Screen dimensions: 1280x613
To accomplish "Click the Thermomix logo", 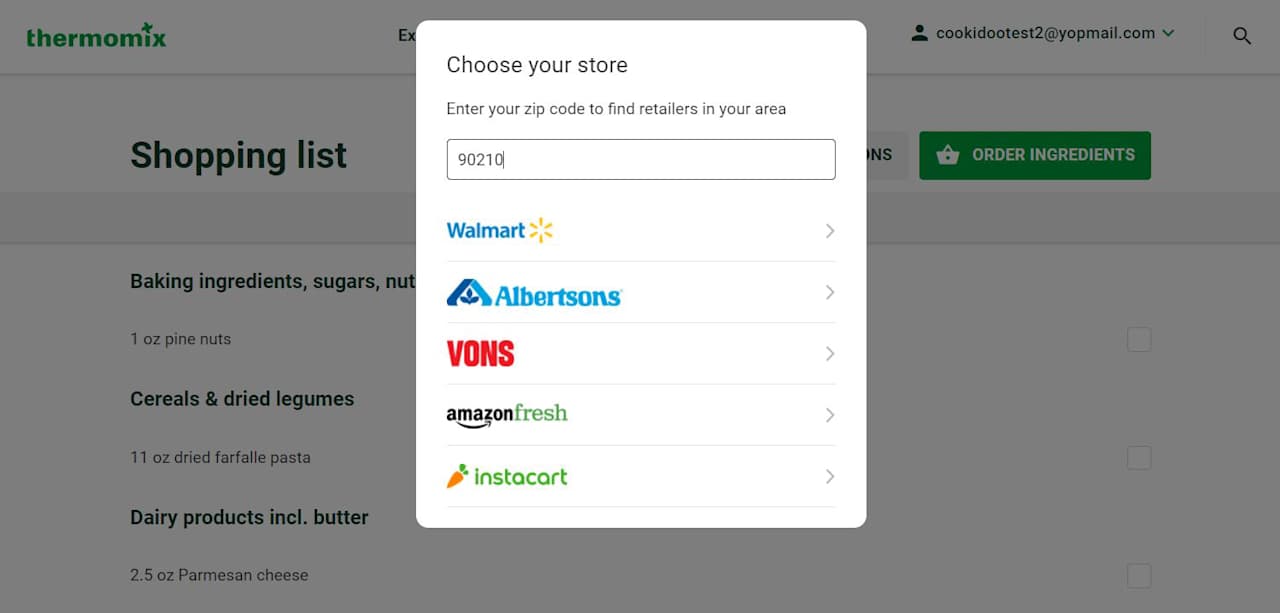I will click(x=96, y=36).
